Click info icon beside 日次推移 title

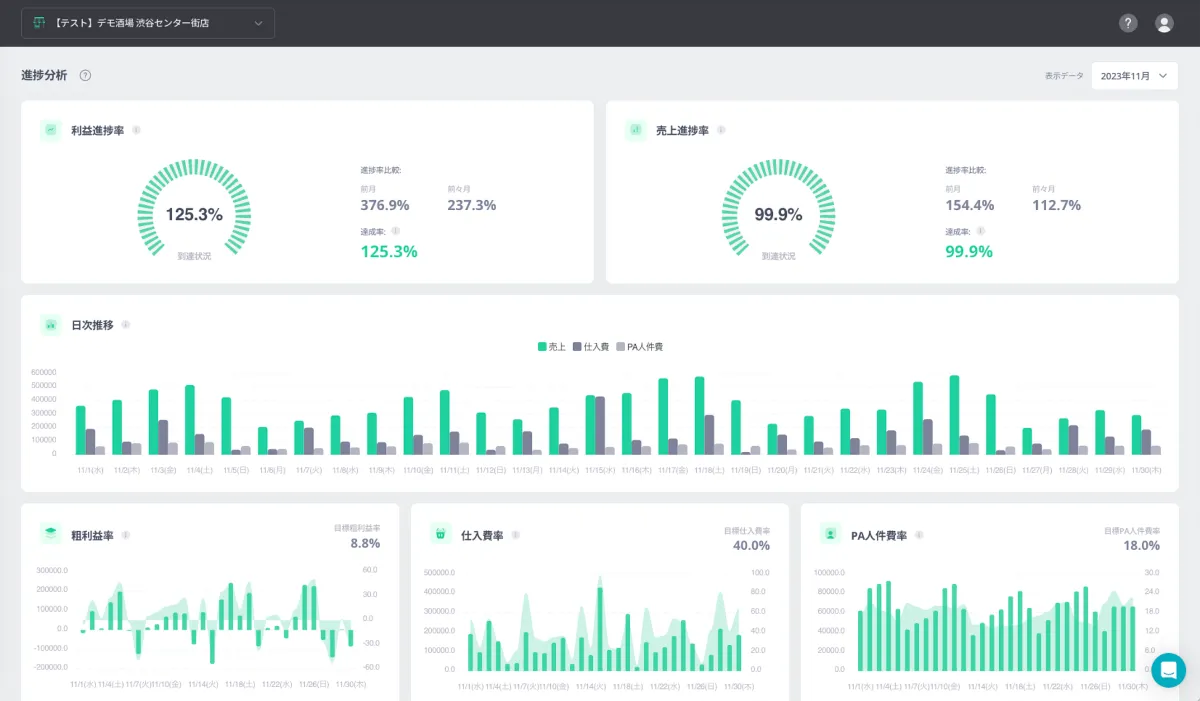point(125,325)
